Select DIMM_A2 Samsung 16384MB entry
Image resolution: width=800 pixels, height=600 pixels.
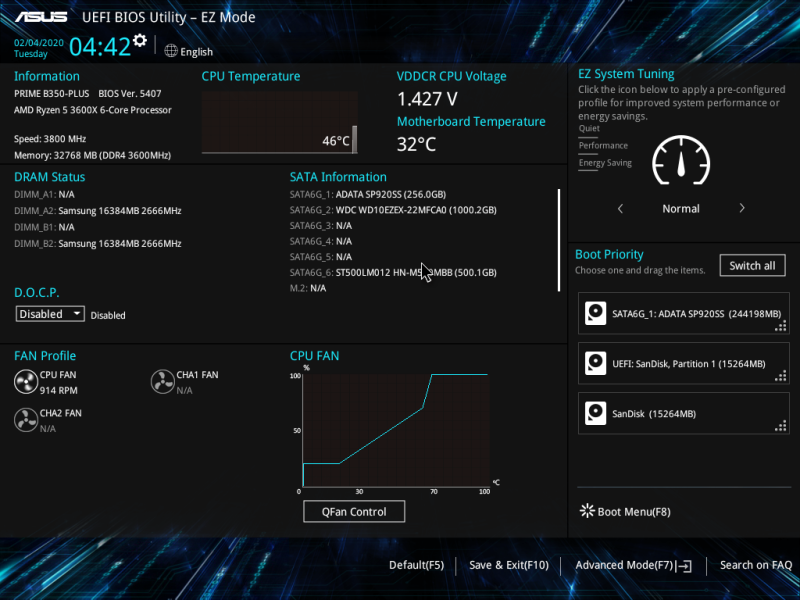[97, 211]
